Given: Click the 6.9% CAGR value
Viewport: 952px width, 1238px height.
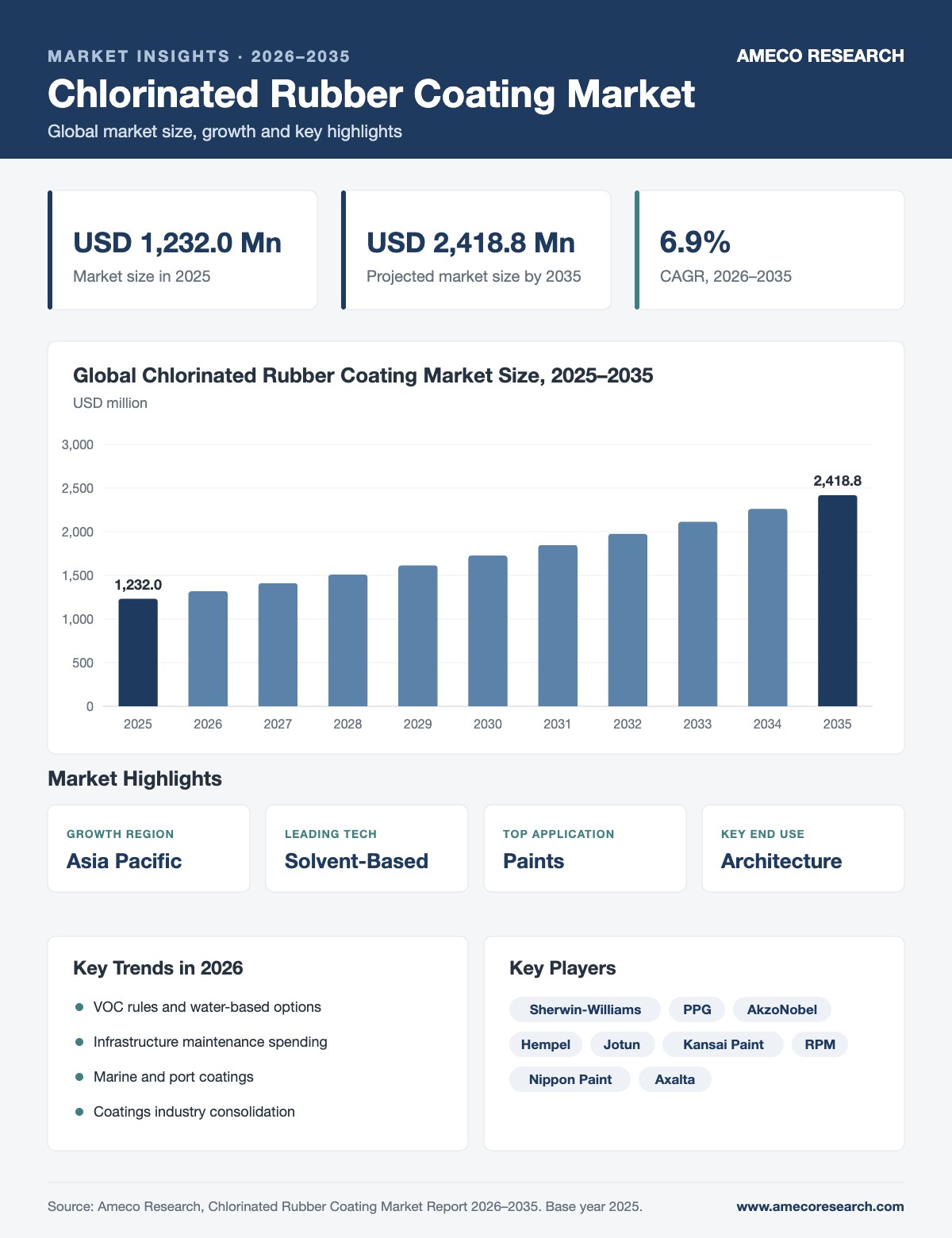Looking at the screenshot, I should (x=695, y=242).
